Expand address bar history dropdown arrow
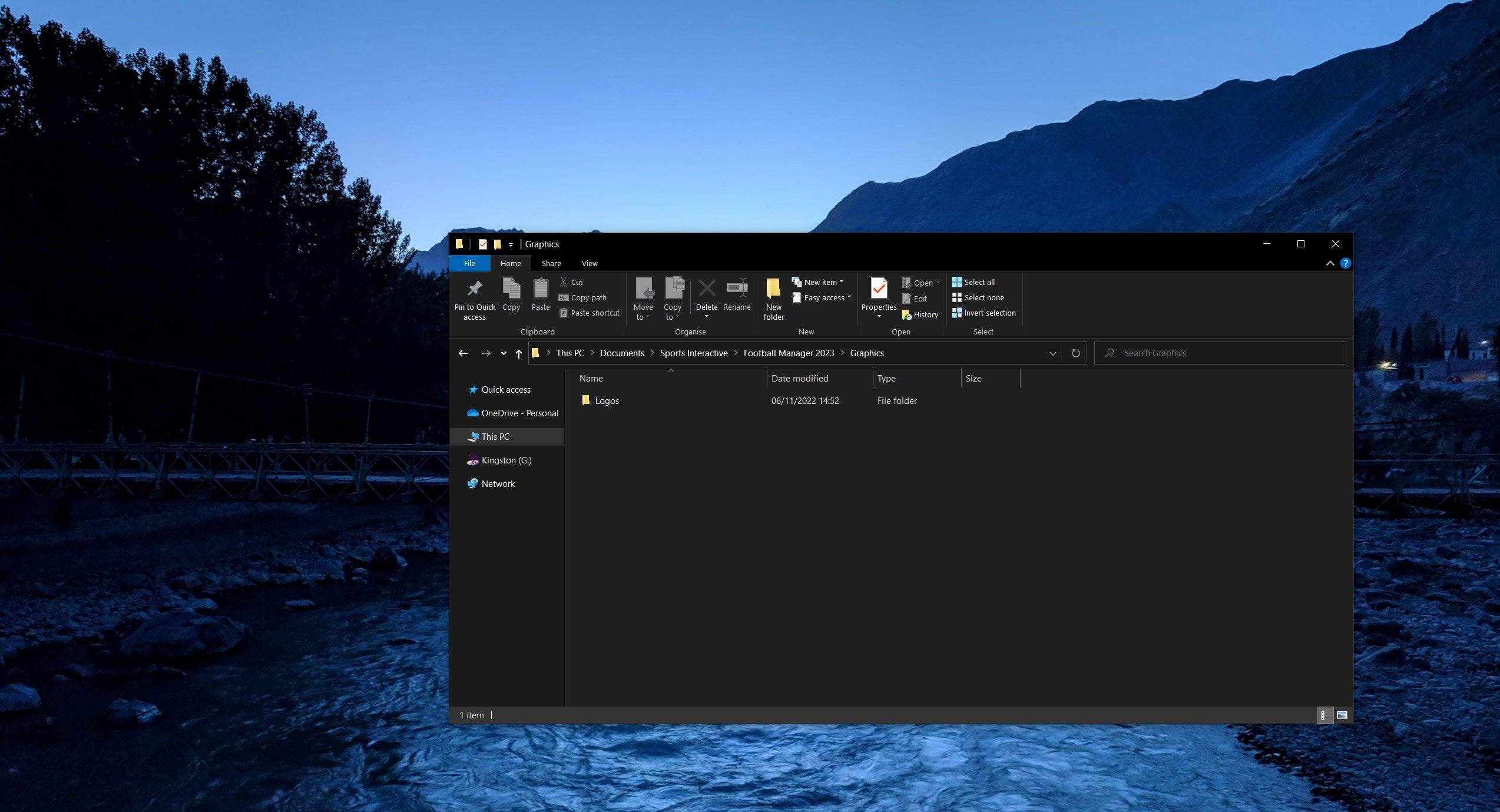Image resolution: width=1500 pixels, height=812 pixels. pyautogui.click(x=1052, y=353)
